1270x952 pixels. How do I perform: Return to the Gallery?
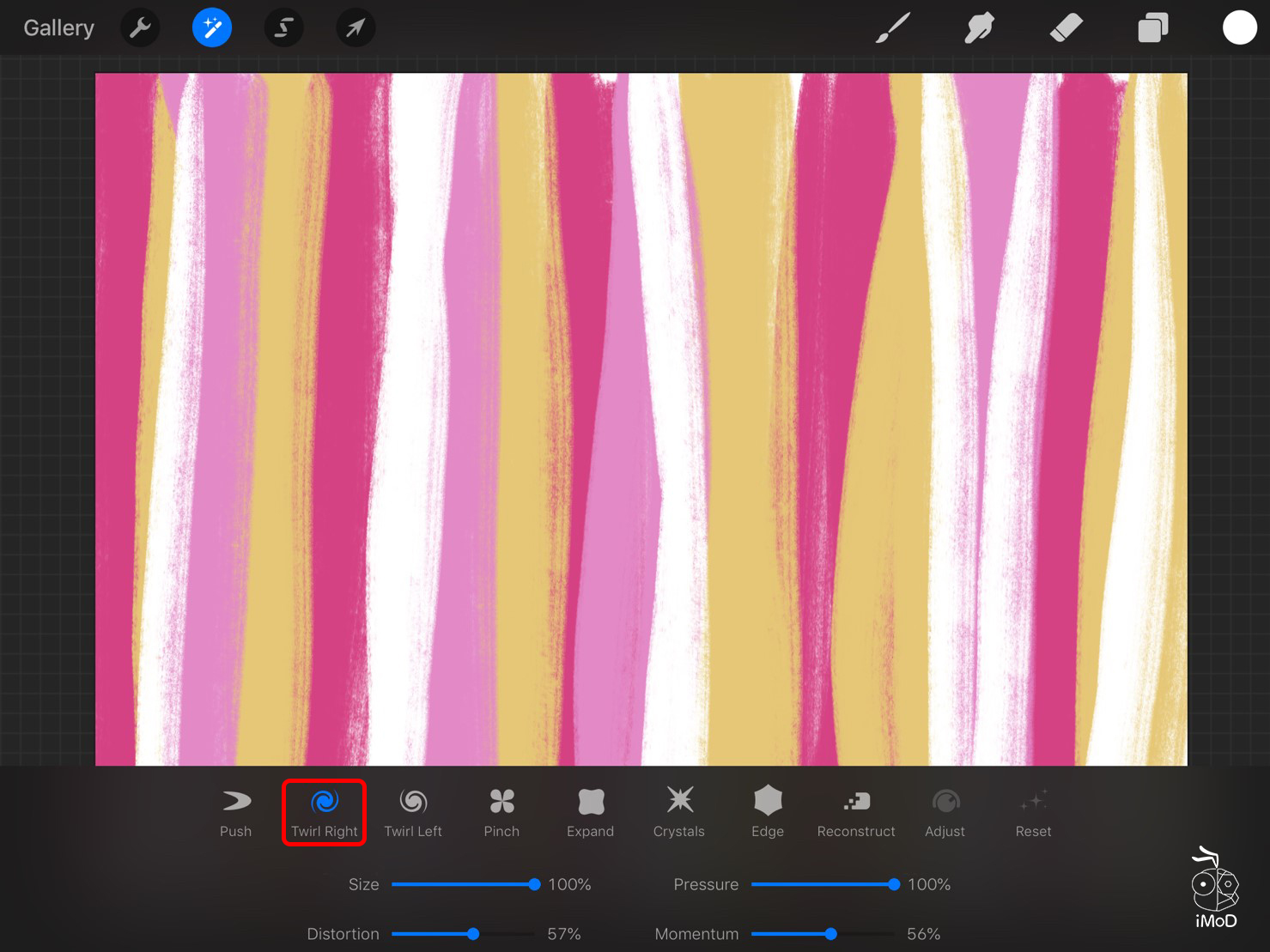(x=58, y=28)
